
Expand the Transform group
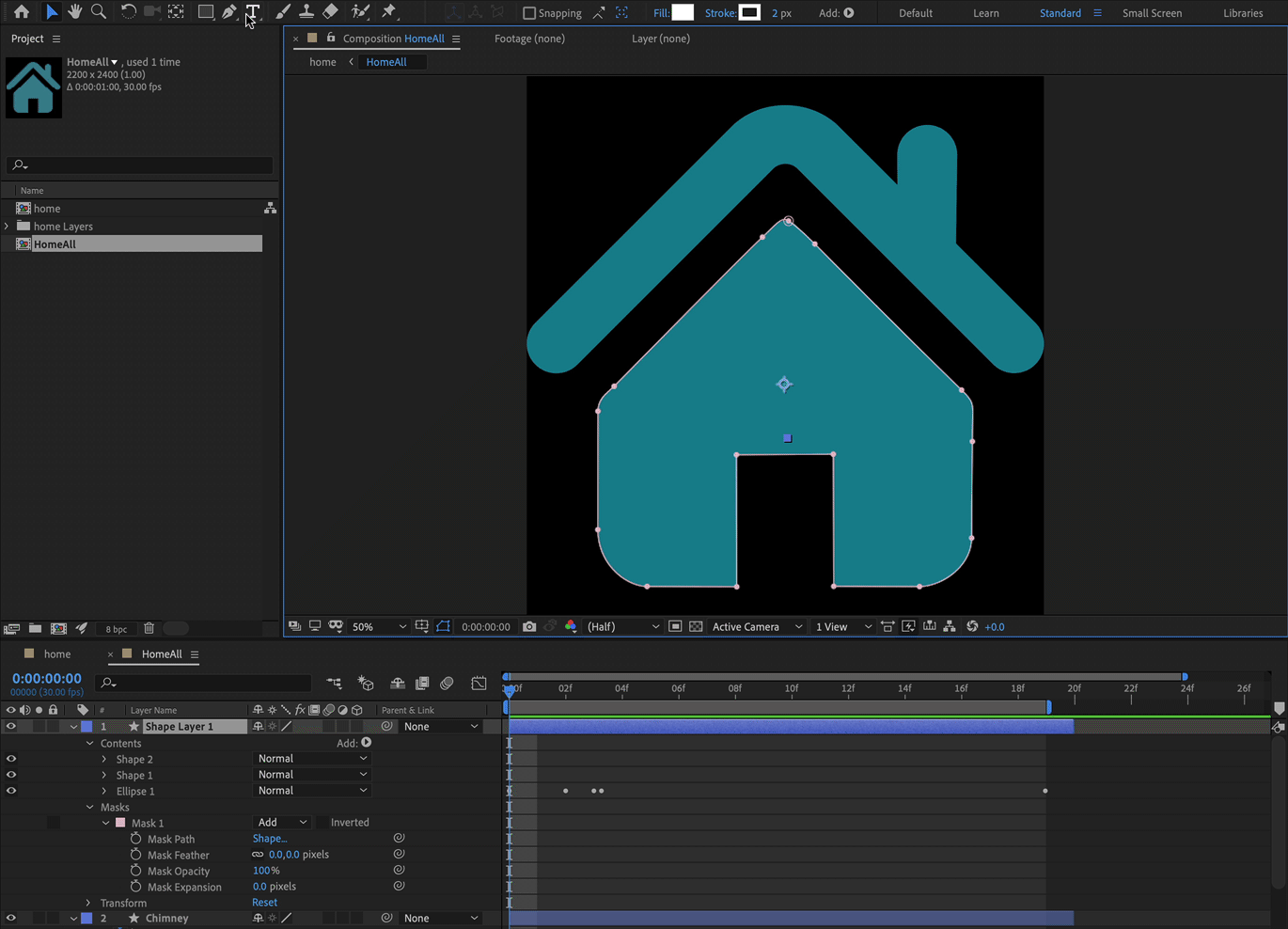pos(89,903)
